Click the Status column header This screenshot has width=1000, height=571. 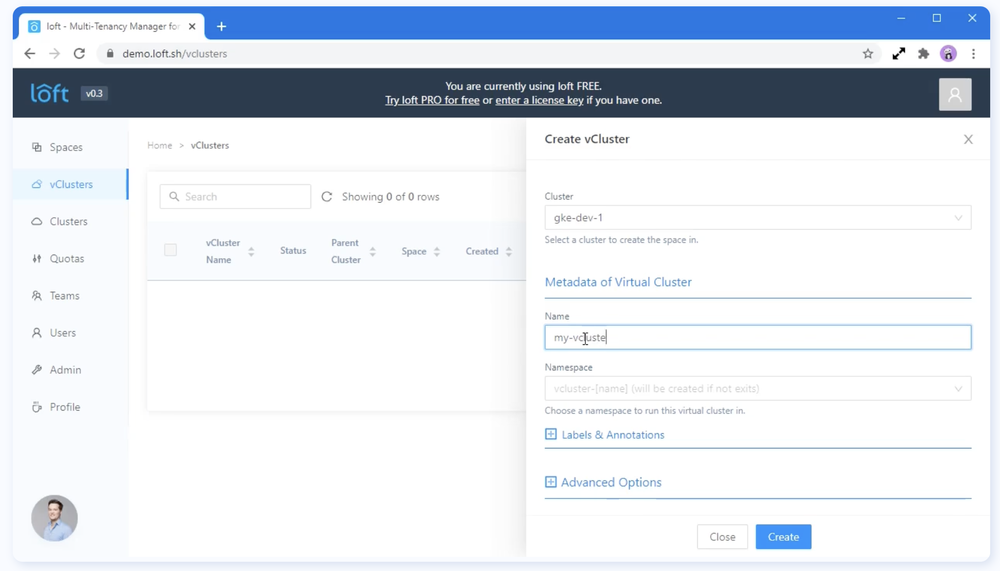pos(293,251)
